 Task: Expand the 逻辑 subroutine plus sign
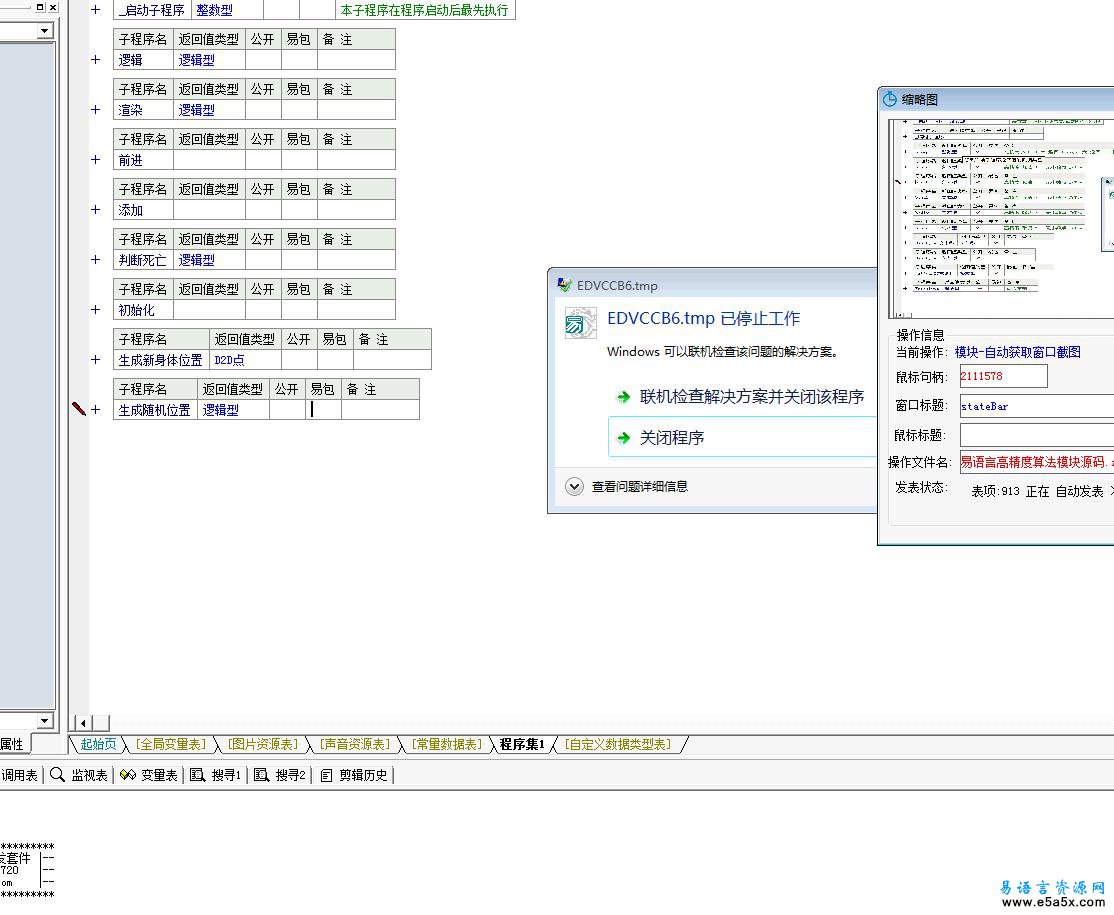pos(95,60)
